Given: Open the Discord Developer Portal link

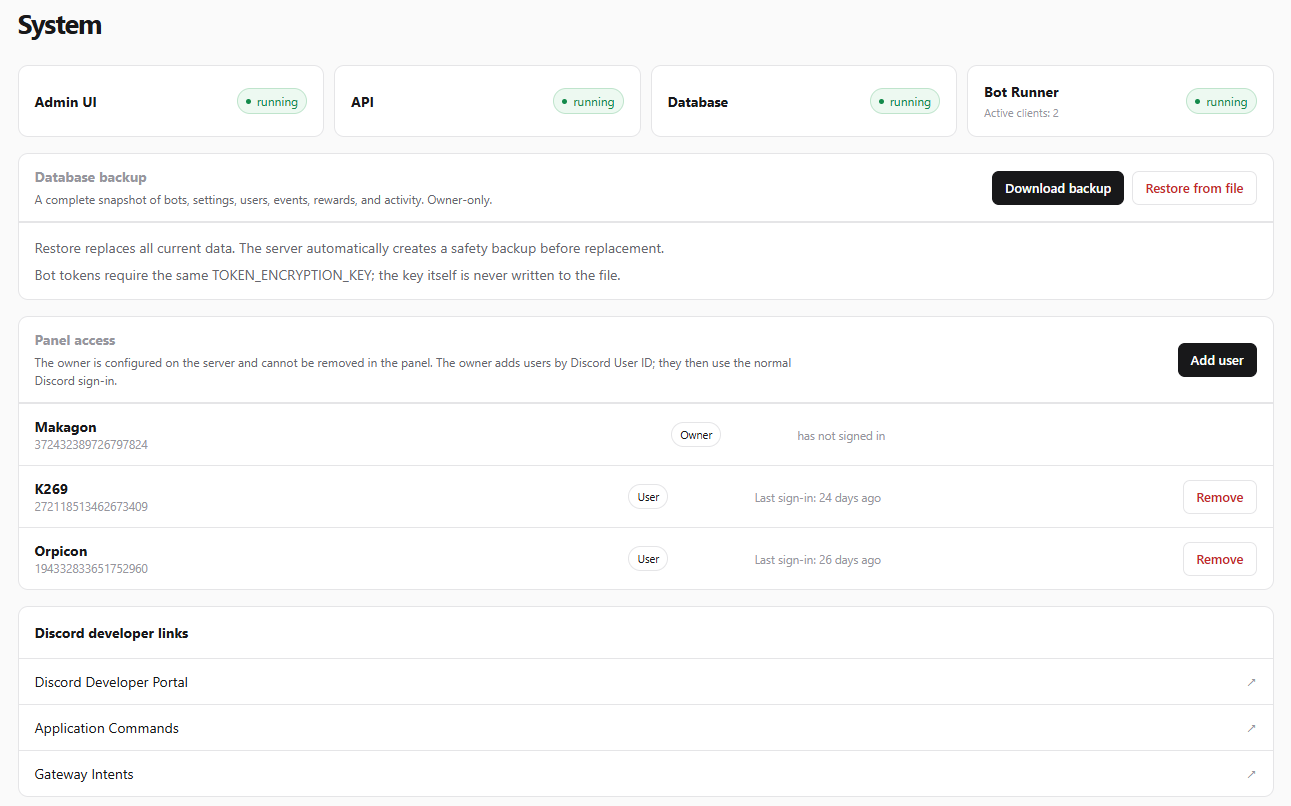Looking at the screenshot, I should click(x=646, y=682).
